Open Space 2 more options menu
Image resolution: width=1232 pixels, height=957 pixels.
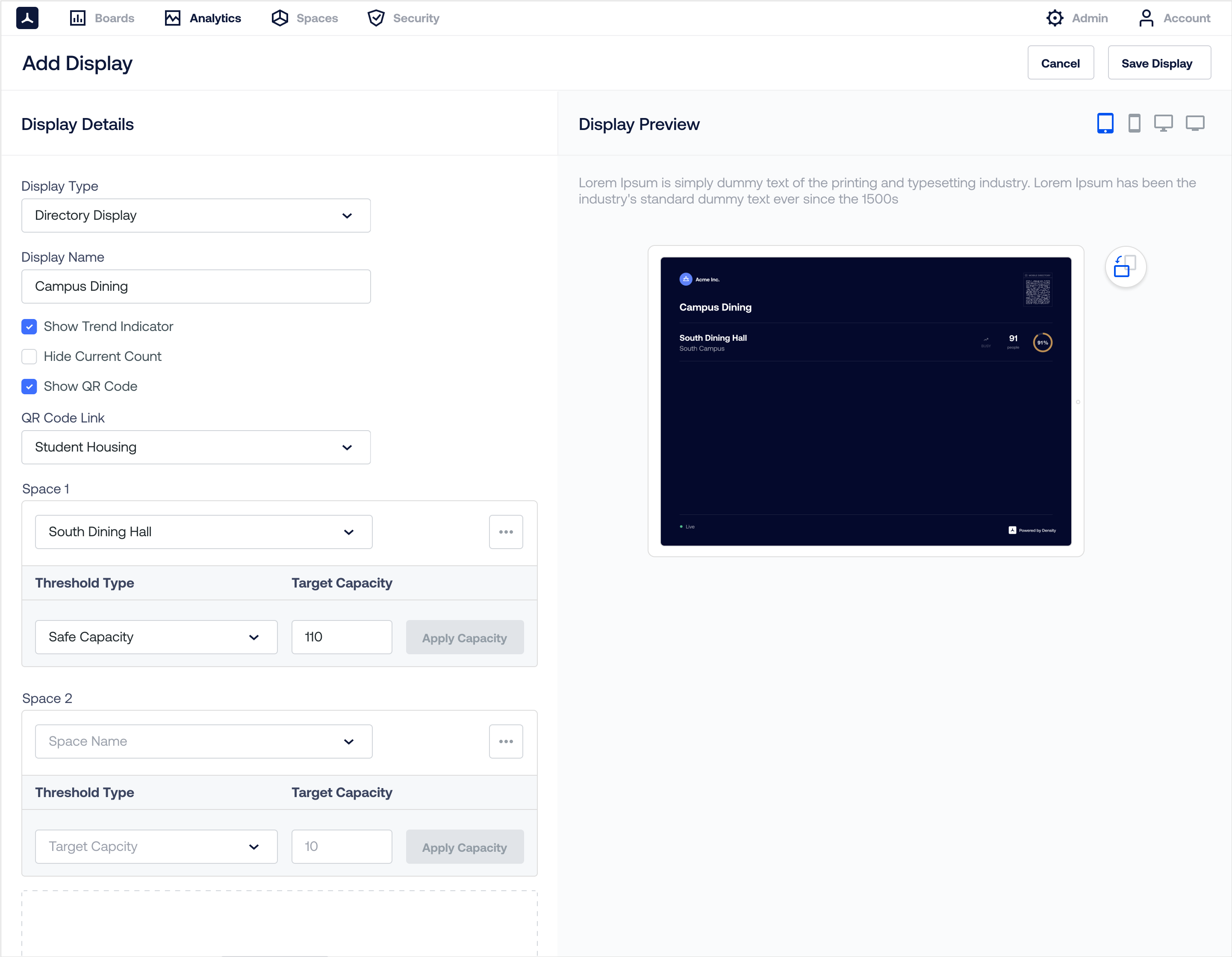[x=505, y=741]
